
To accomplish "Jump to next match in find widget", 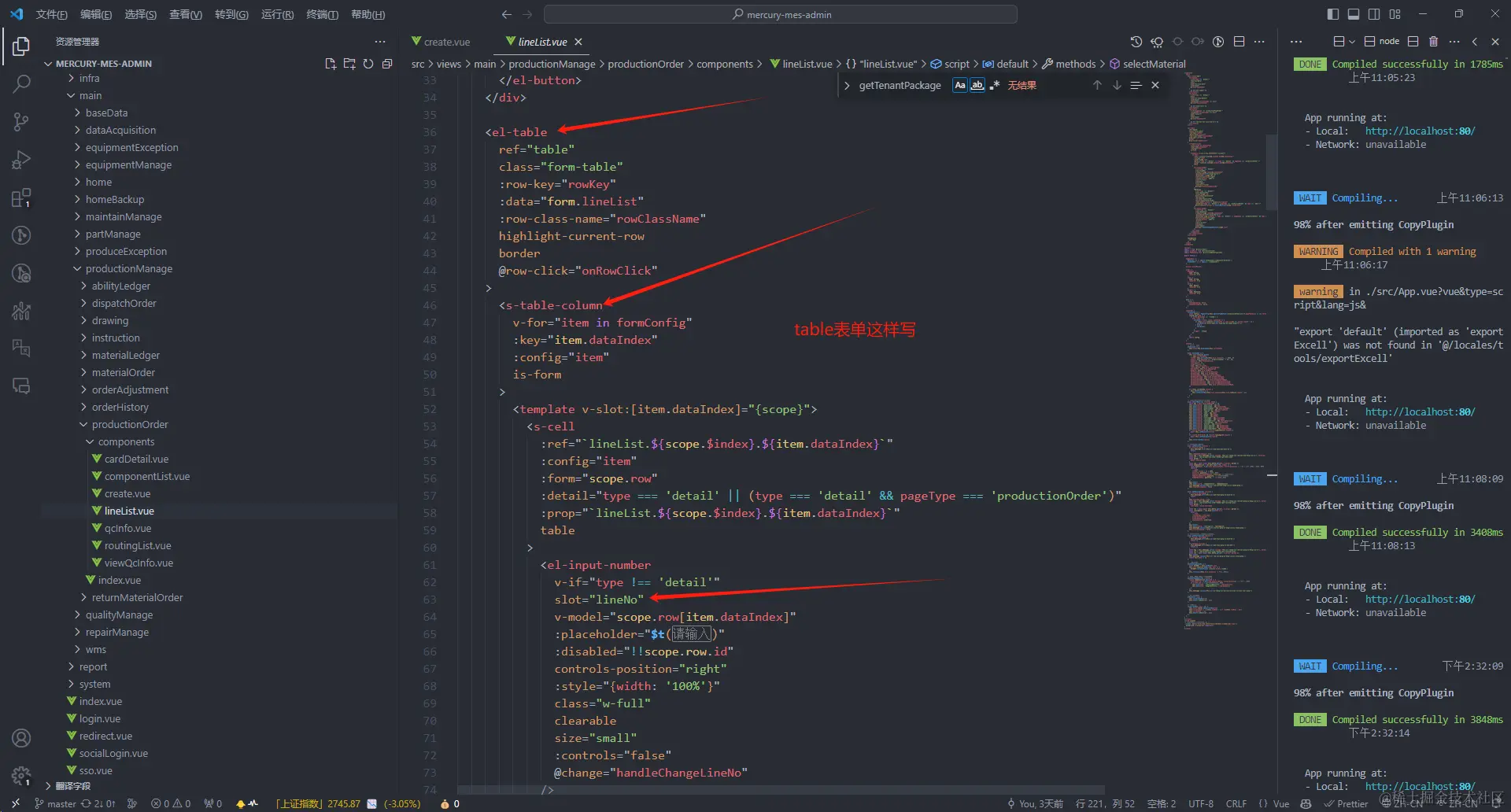I will tap(1117, 85).
